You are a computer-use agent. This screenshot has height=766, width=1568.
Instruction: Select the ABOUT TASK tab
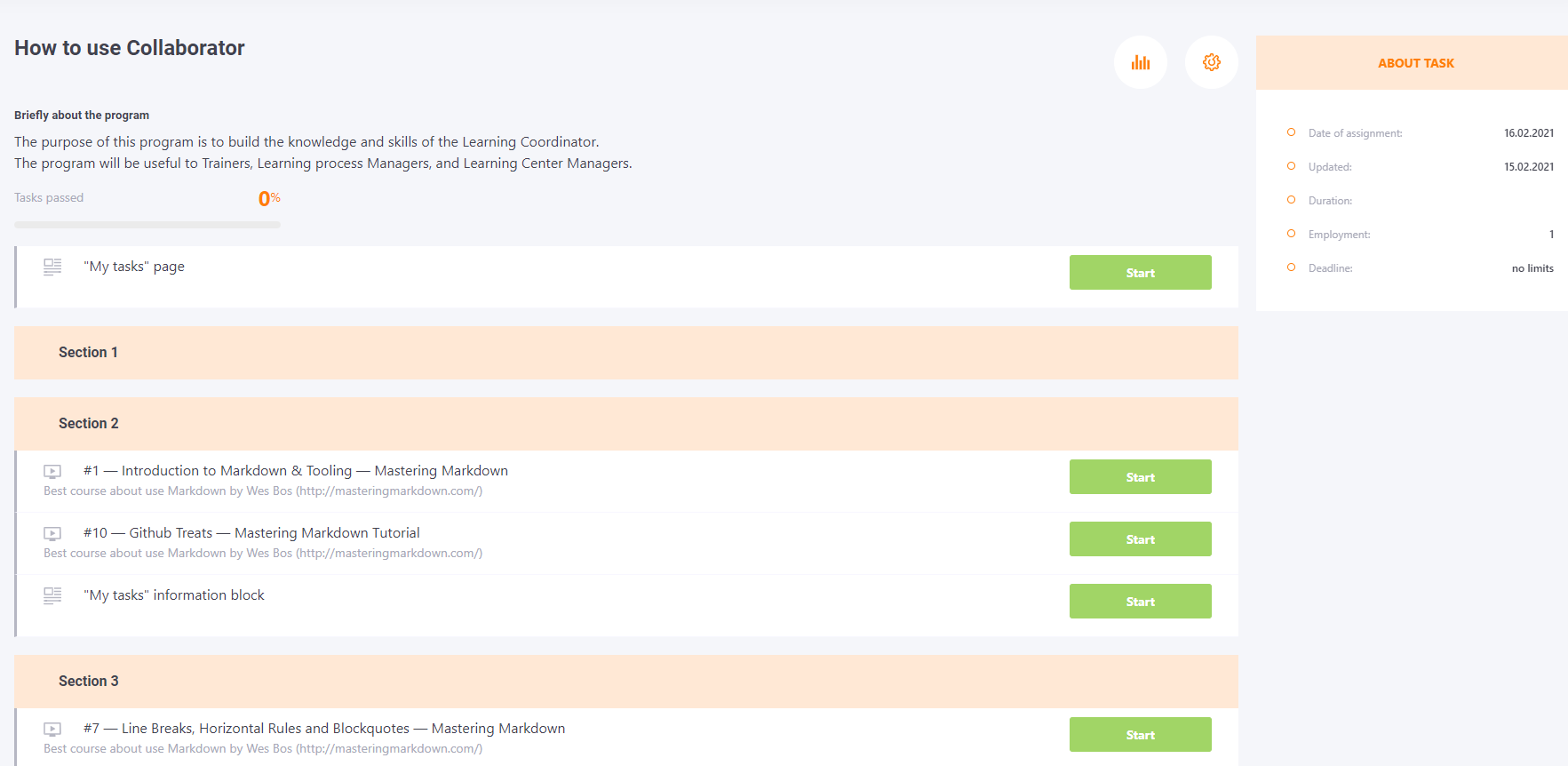(x=1412, y=63)
